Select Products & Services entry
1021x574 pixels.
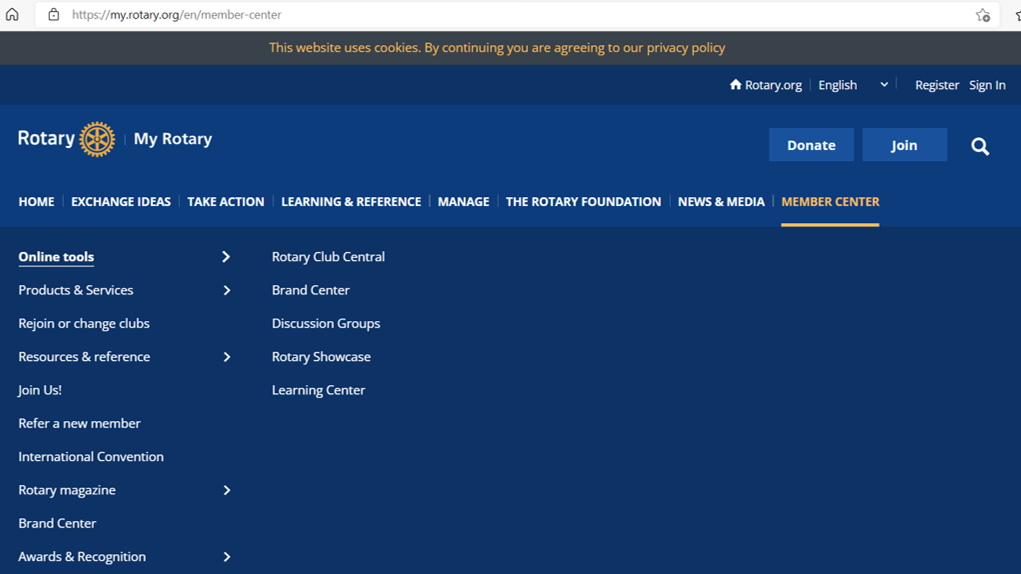coord(76,290)
